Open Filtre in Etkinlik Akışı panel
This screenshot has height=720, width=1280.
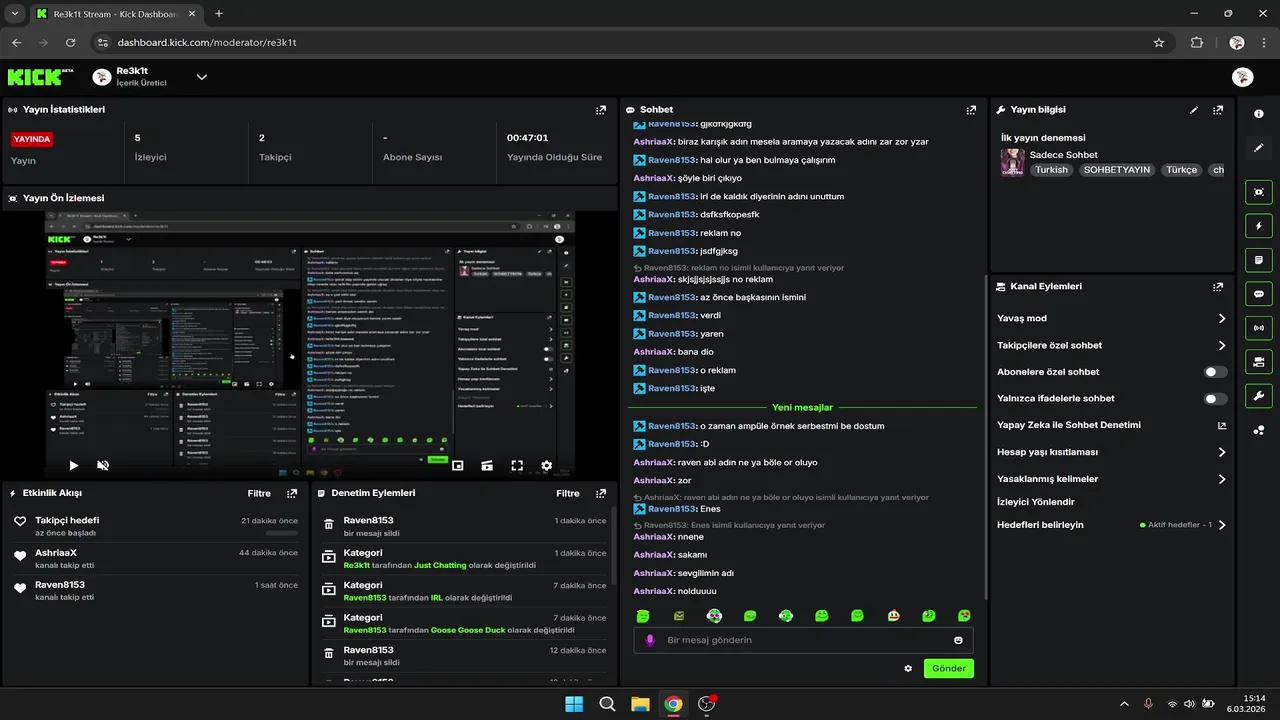point(259,493)
